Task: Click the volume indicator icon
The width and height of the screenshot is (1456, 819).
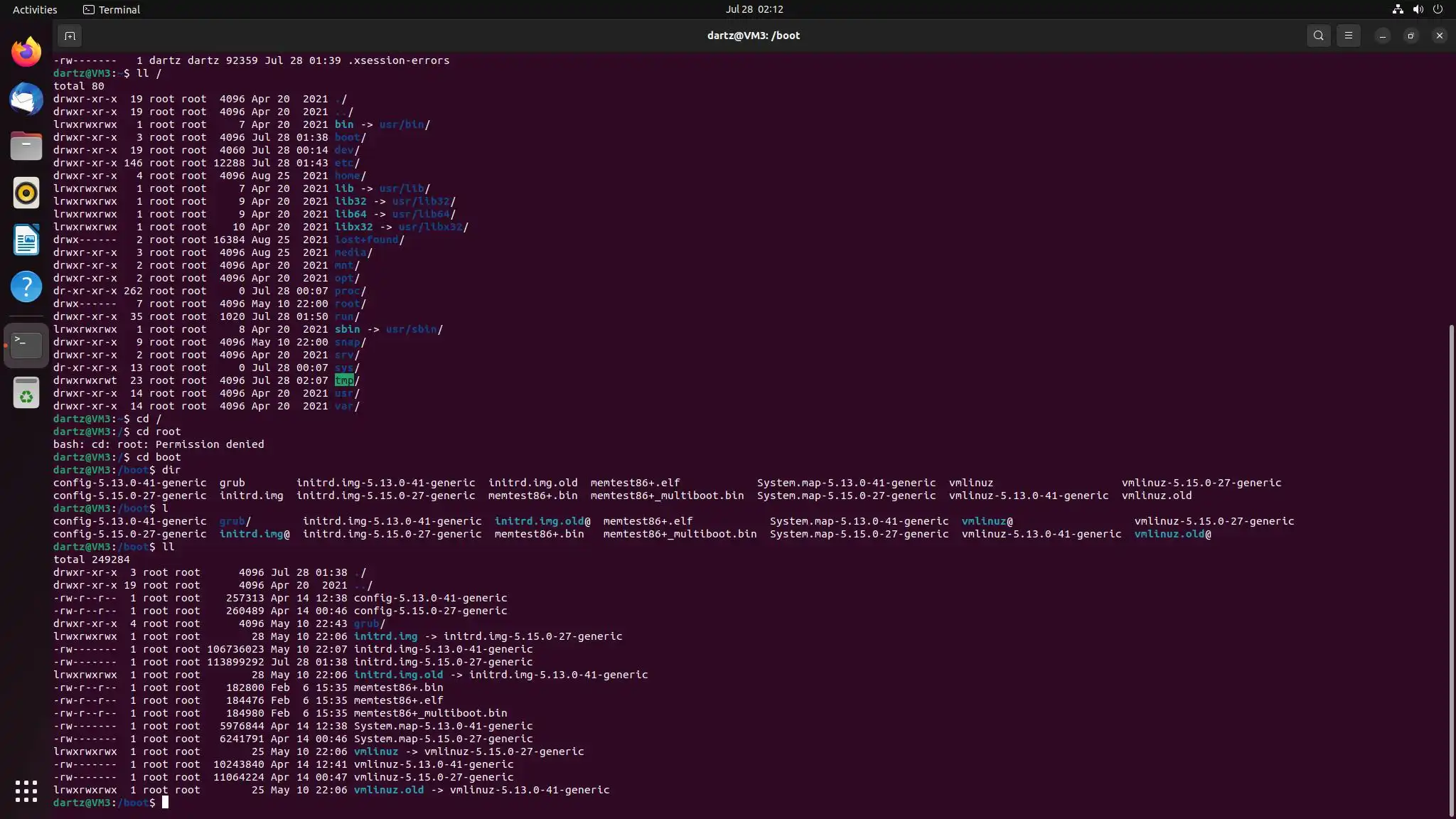Action: click(1418, 9)
